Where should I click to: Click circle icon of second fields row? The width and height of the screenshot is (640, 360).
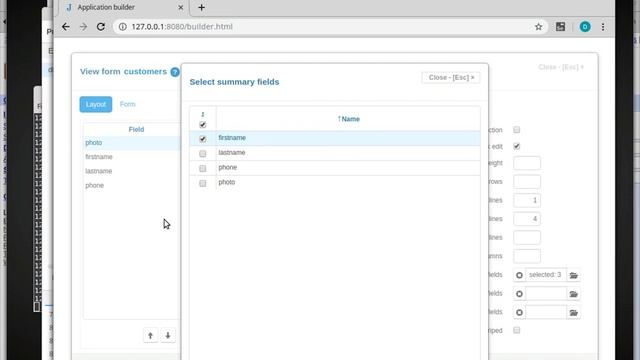point(519,294)
